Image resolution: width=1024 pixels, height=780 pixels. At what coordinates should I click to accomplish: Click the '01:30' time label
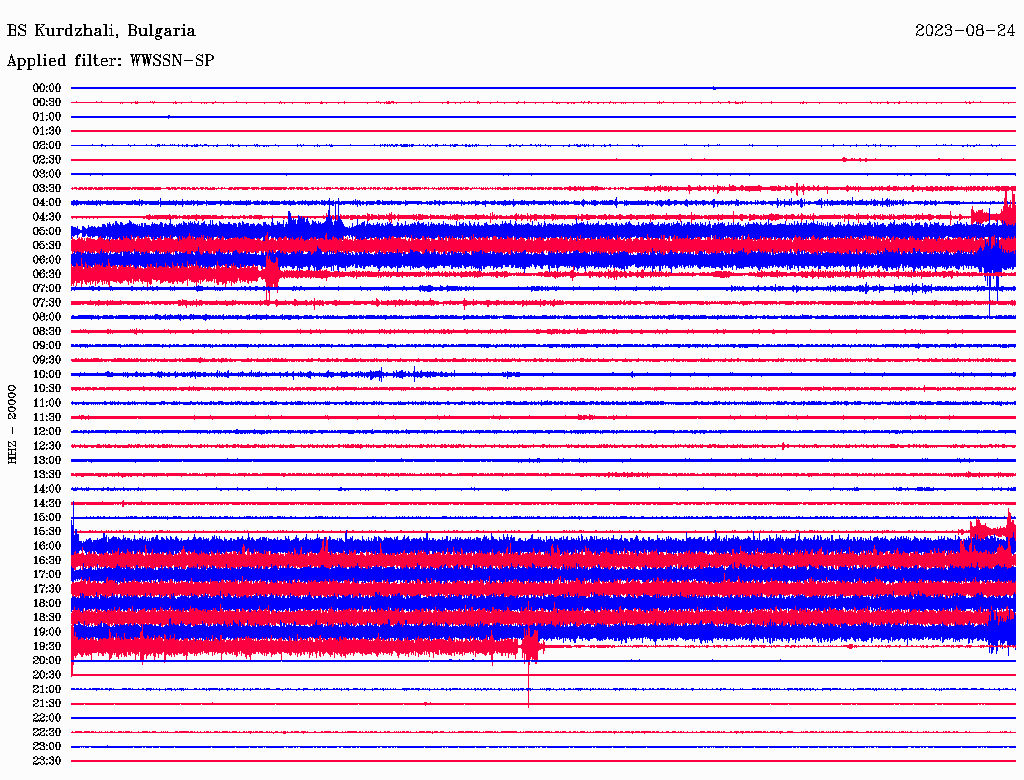(47, 131)
